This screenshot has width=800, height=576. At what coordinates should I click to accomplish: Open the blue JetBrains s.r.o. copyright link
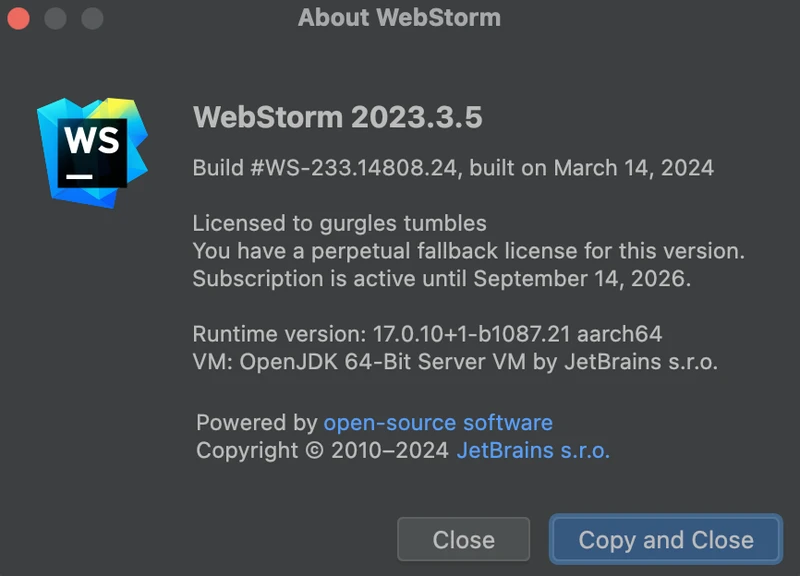(533, 450)
